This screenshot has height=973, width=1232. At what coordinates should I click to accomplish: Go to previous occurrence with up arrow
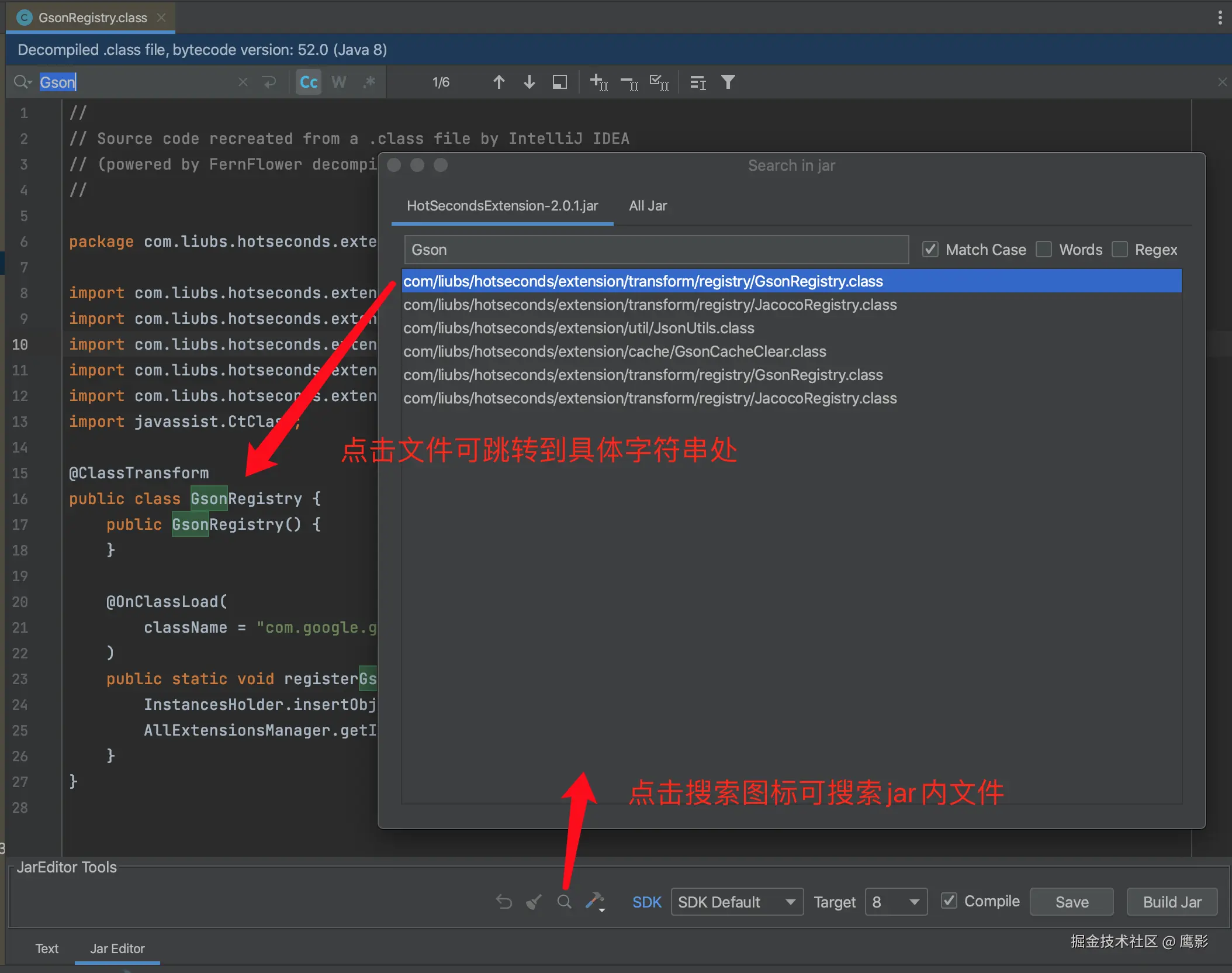499,82
